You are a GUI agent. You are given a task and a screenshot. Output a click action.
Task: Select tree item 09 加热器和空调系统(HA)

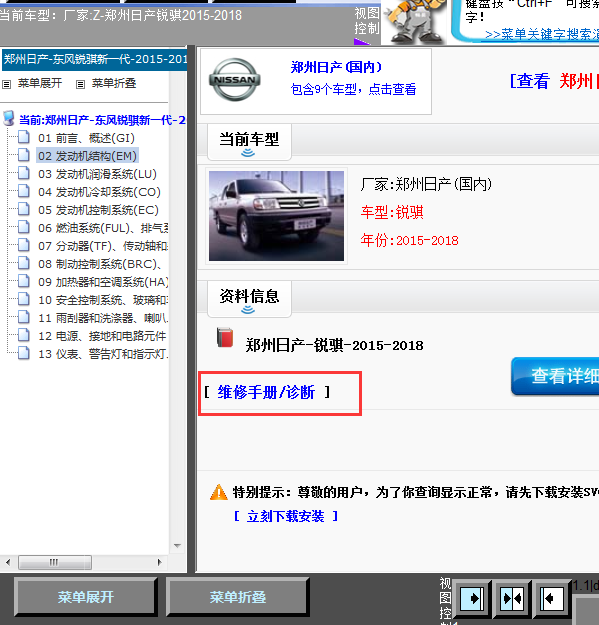[x=103, y=282]
